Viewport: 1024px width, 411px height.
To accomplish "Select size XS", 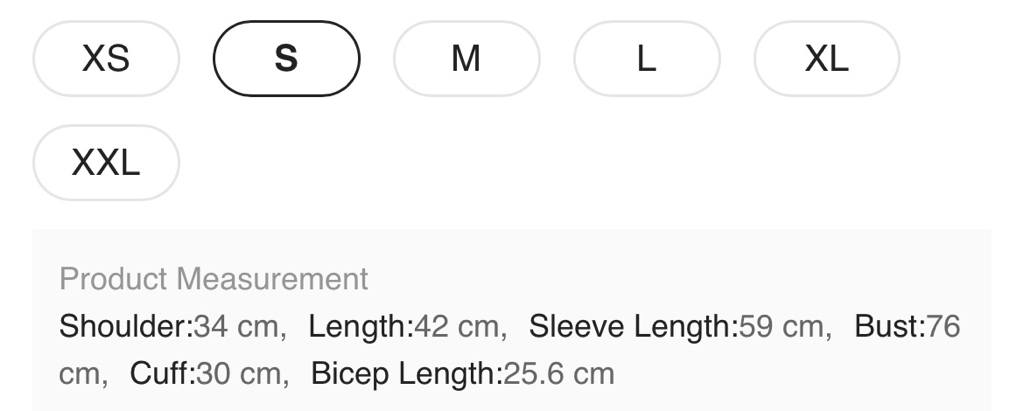I will tap(106, 59).
